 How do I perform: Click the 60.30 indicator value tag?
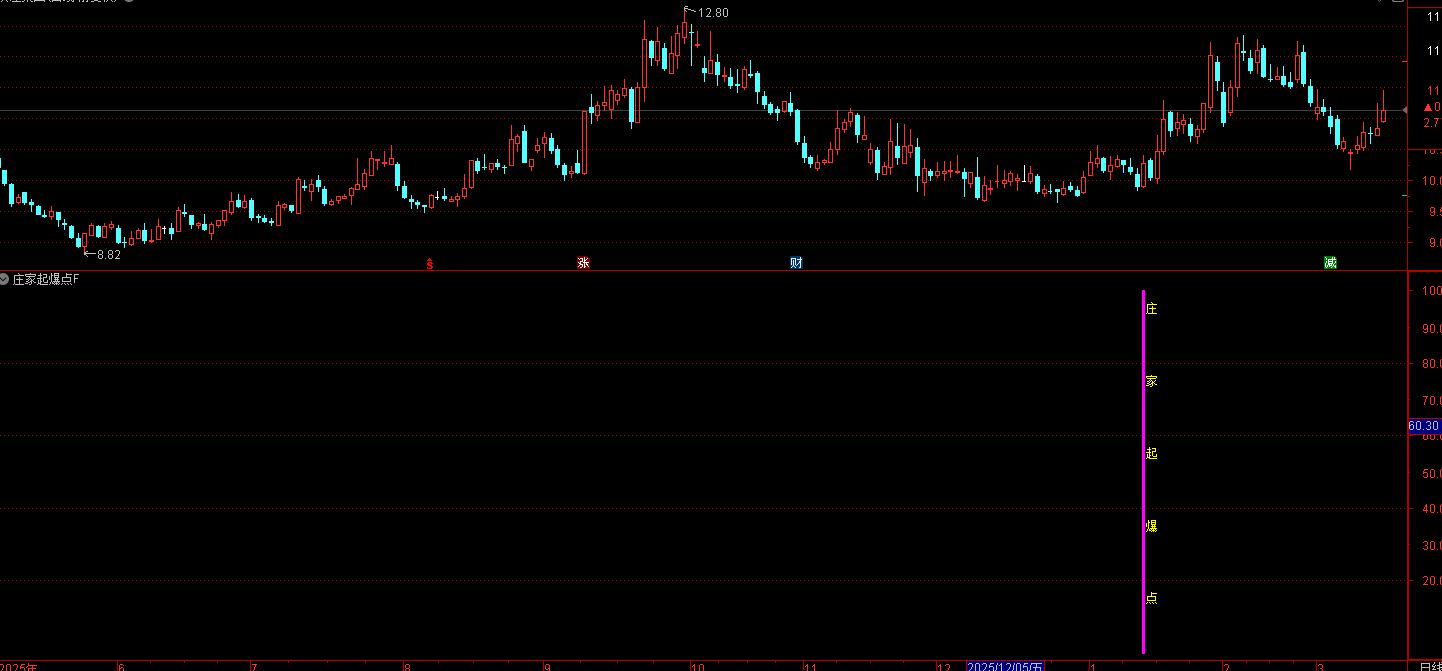tap(1424, 426)
